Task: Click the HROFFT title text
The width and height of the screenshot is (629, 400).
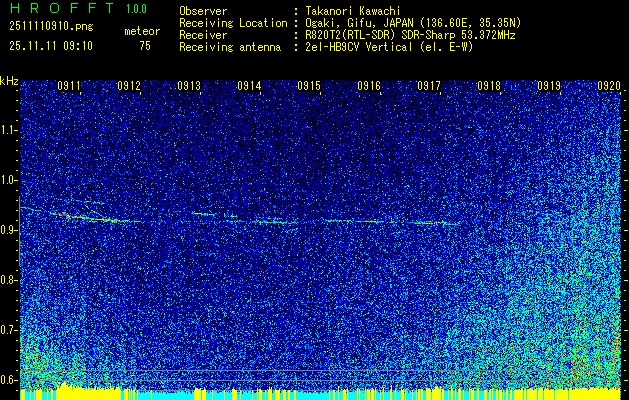Action: click(62, 8)
